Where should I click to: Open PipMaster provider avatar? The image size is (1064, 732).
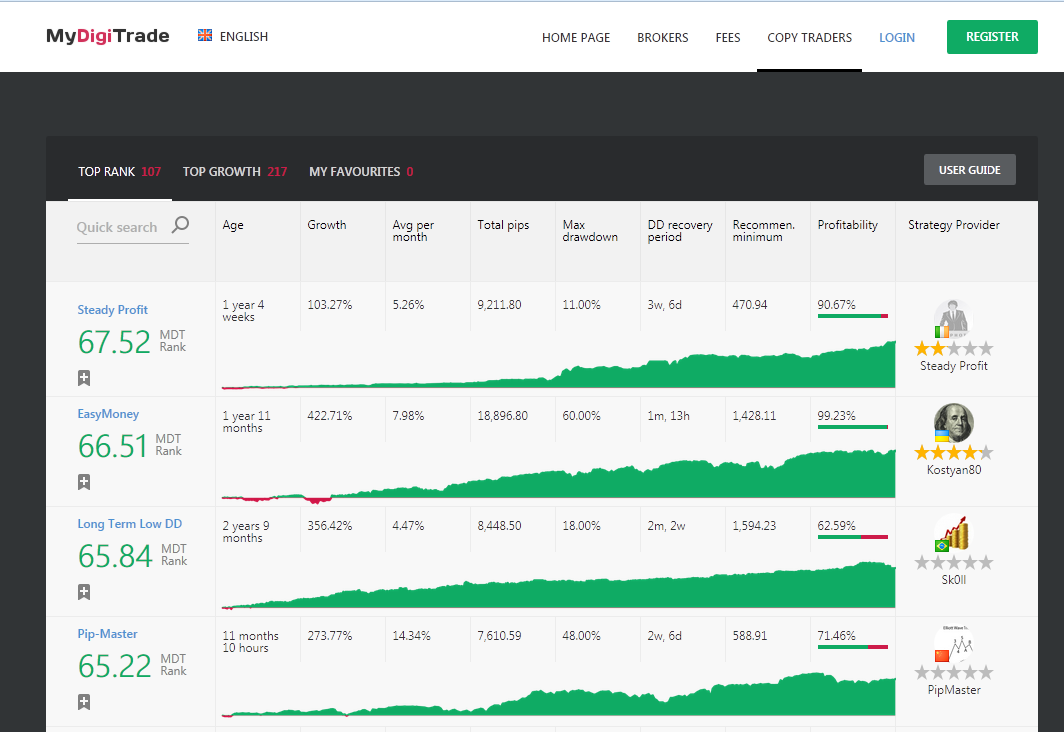(953, 643)
